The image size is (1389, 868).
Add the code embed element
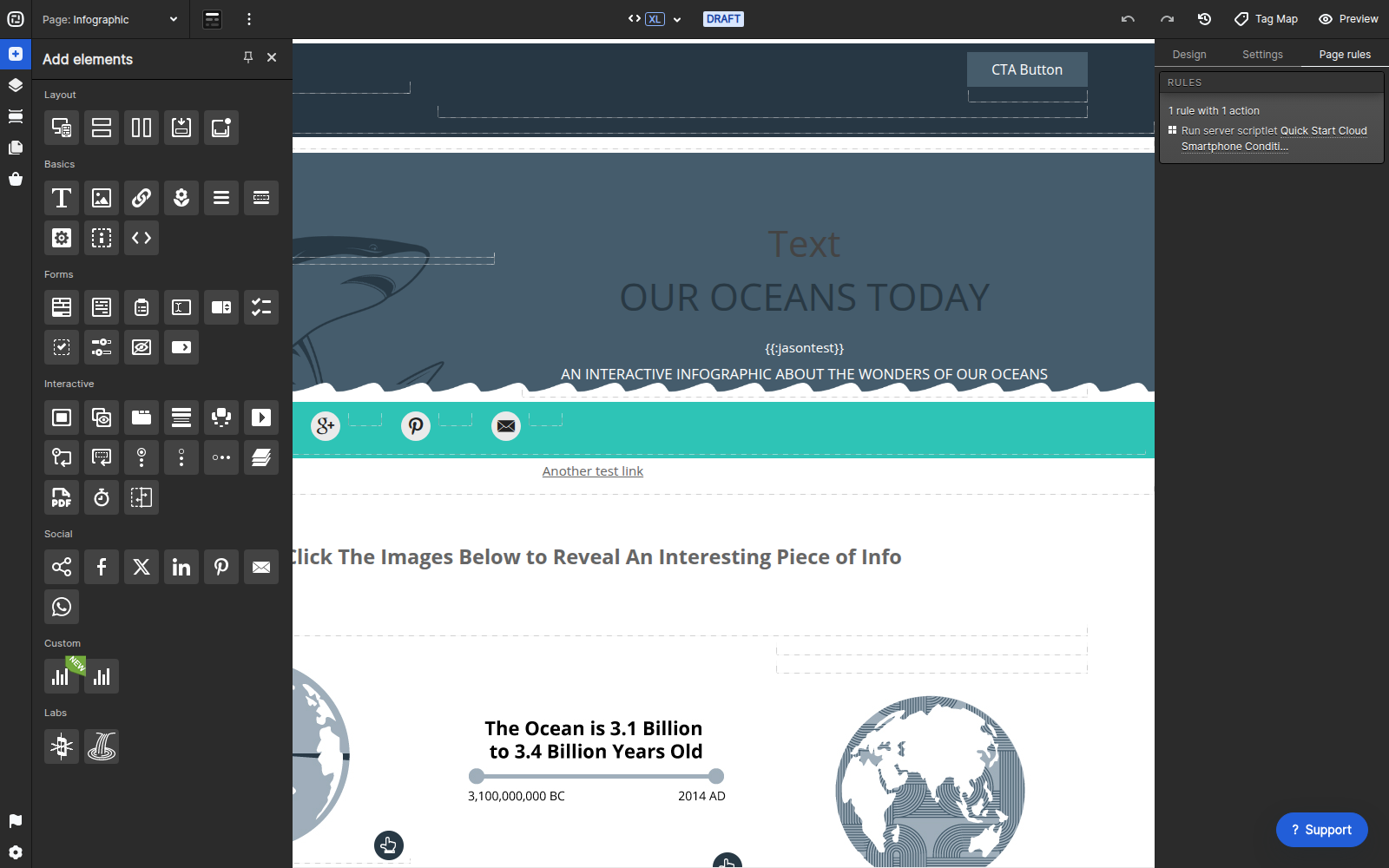point(142,238)
